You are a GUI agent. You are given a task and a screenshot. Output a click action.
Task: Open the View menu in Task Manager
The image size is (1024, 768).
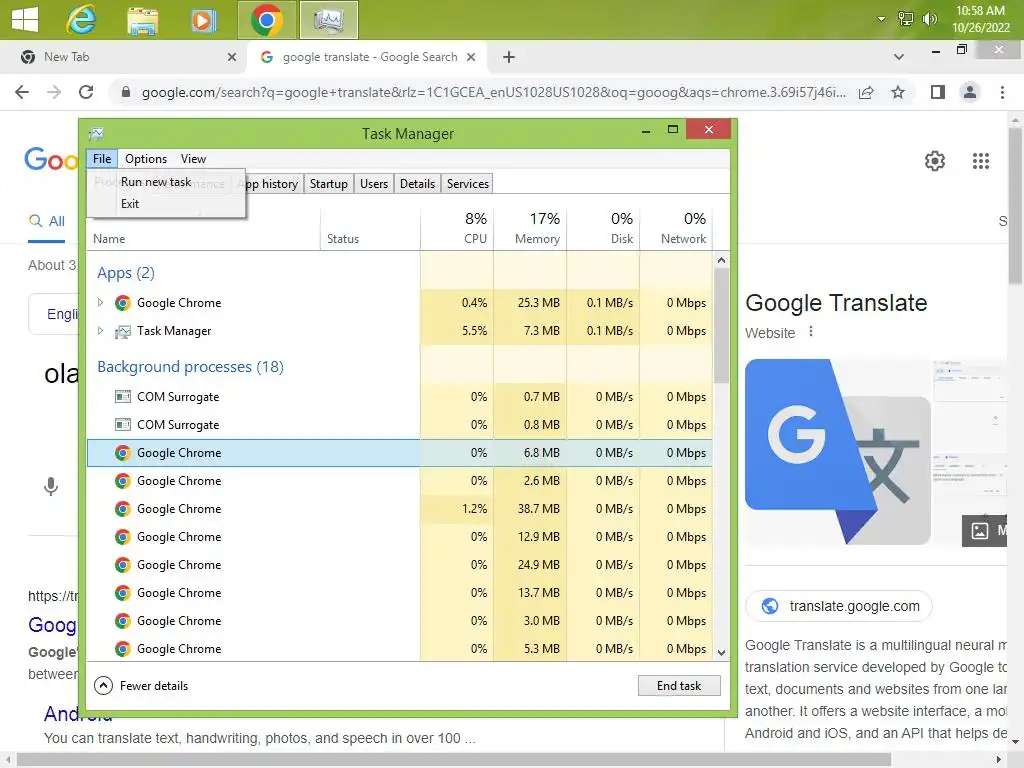point(193,159)
